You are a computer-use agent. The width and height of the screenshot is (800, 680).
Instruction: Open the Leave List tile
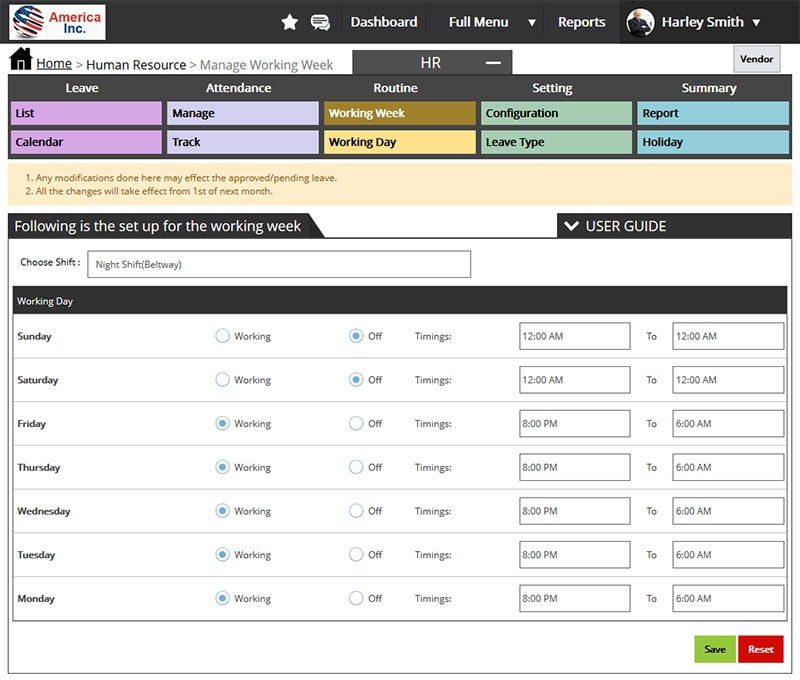(x=86, y=113)
